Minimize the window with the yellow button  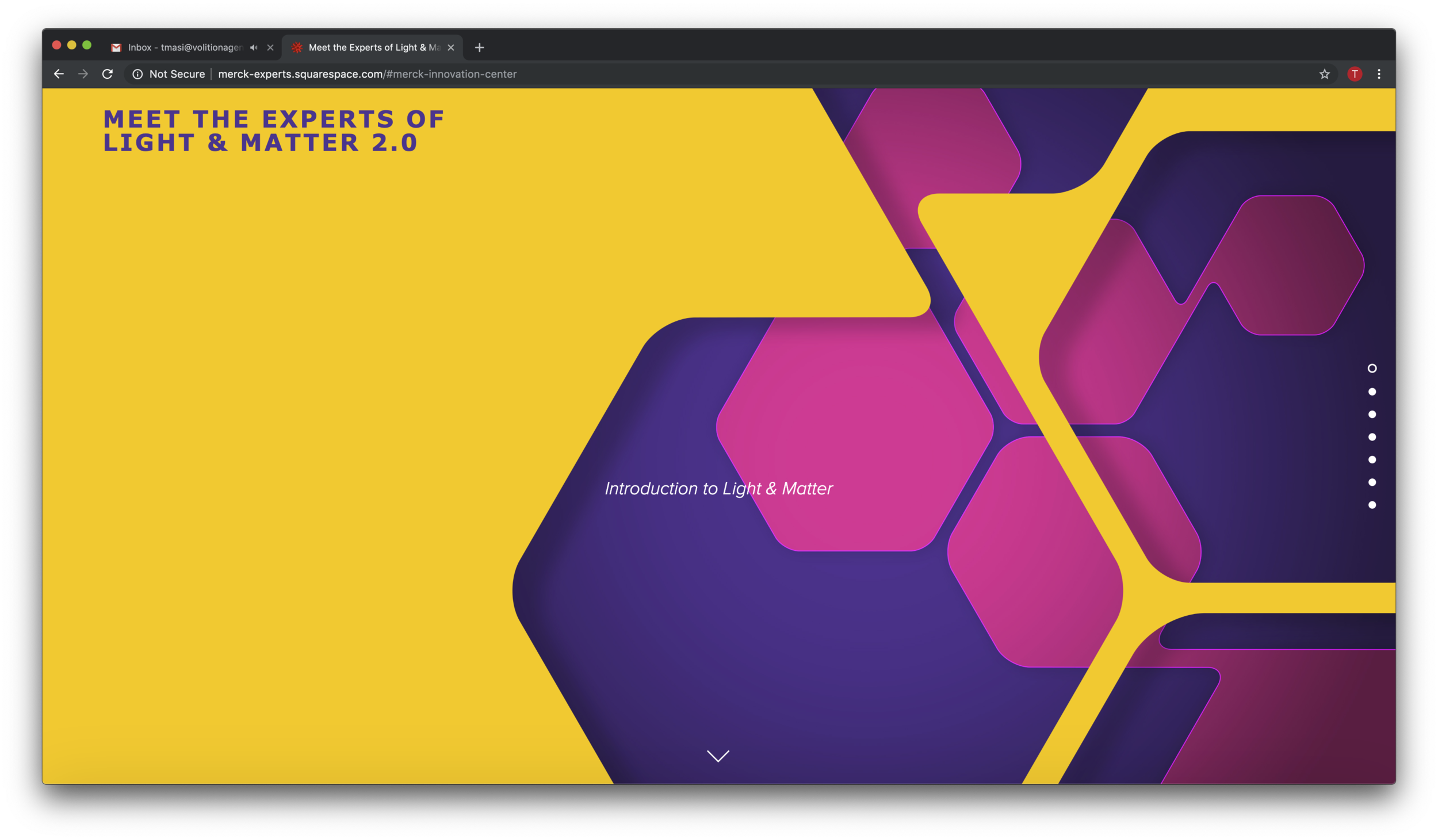[72, 45]
